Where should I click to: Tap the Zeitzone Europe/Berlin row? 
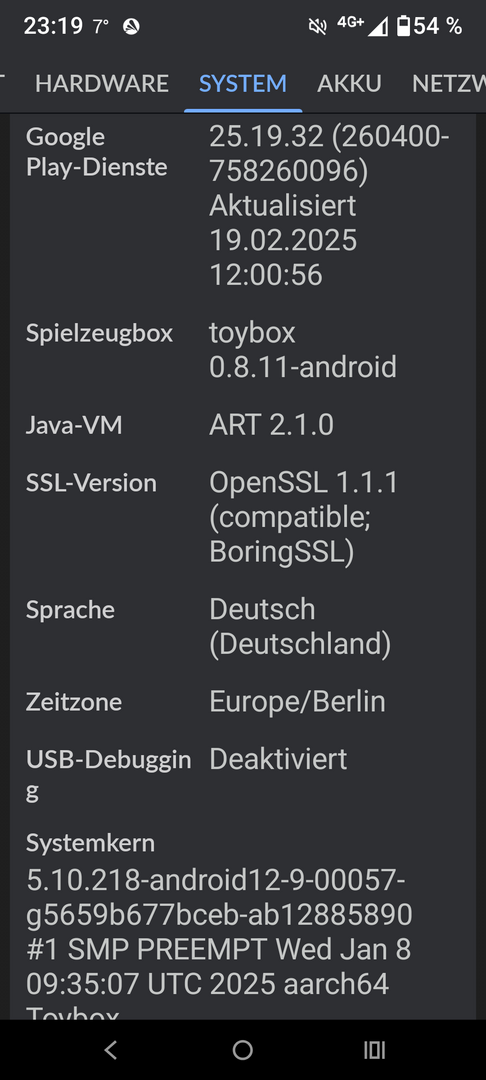242,702
